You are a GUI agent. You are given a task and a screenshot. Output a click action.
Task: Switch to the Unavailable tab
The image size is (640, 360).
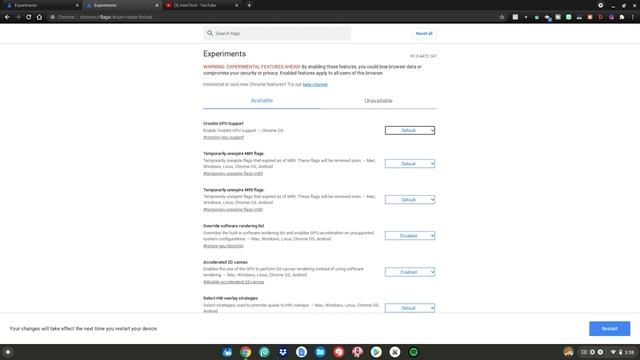coord(378,100)
